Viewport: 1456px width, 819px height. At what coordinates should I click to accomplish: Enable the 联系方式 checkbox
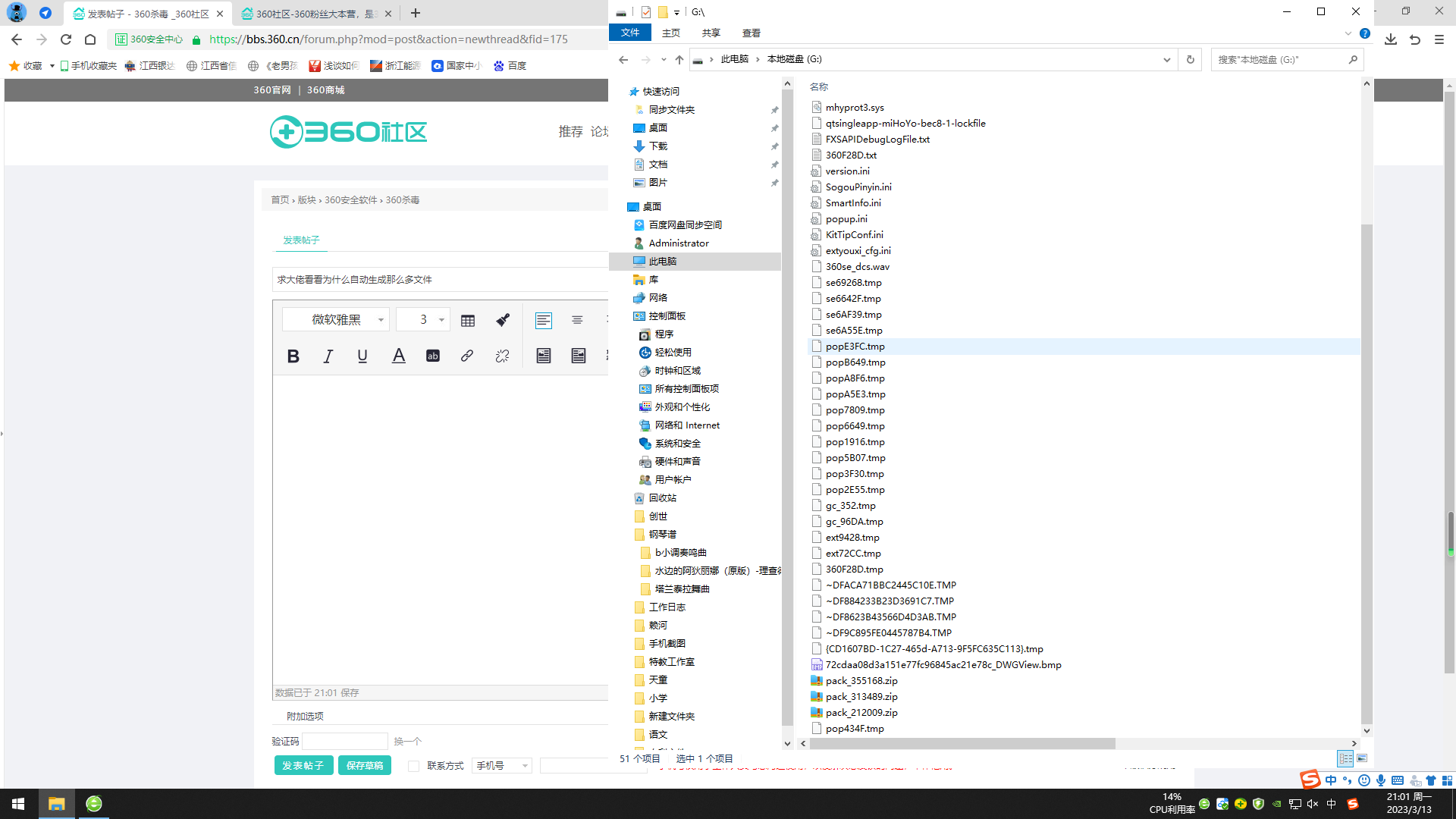[414, 766]
